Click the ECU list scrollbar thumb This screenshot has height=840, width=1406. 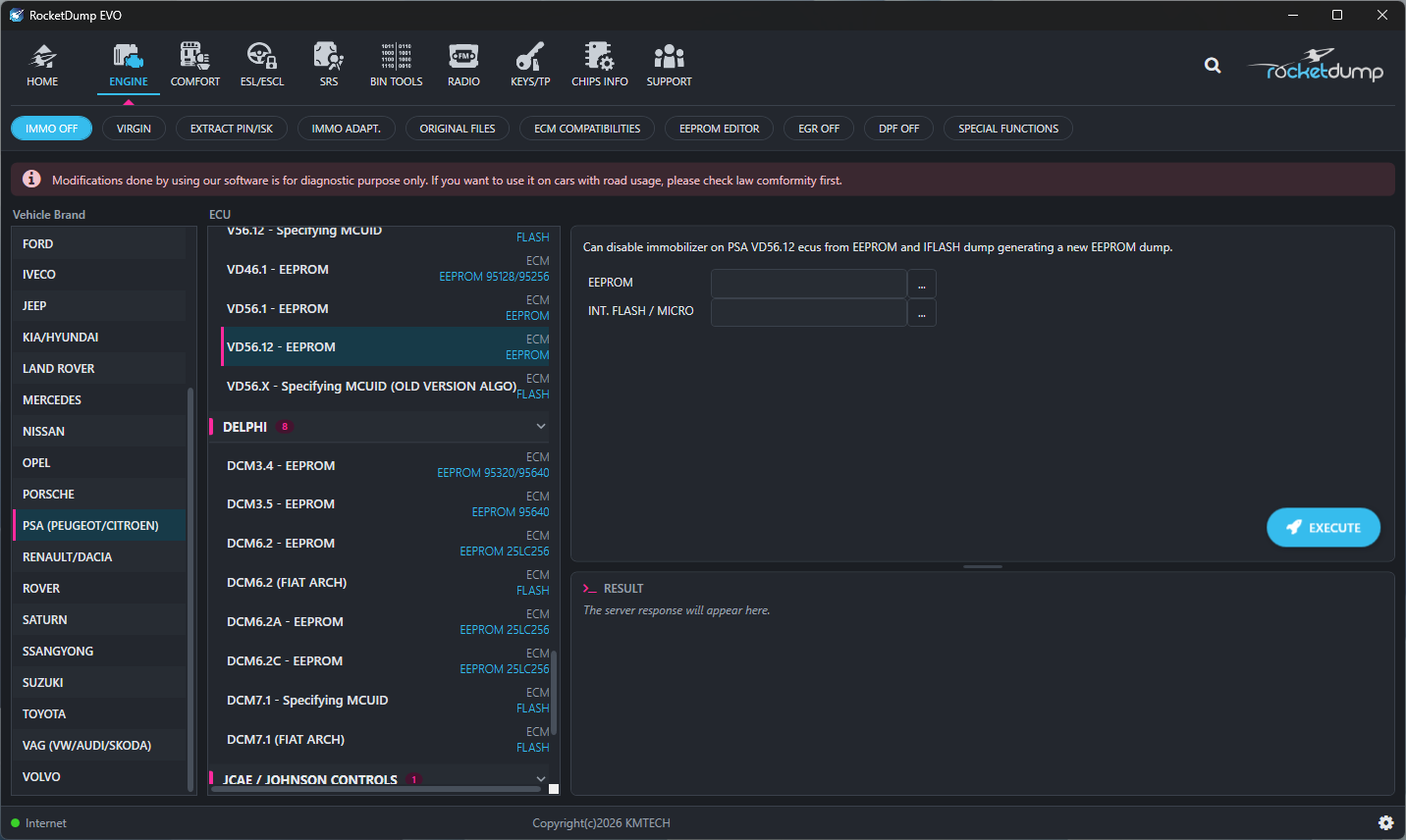point(555,692)
